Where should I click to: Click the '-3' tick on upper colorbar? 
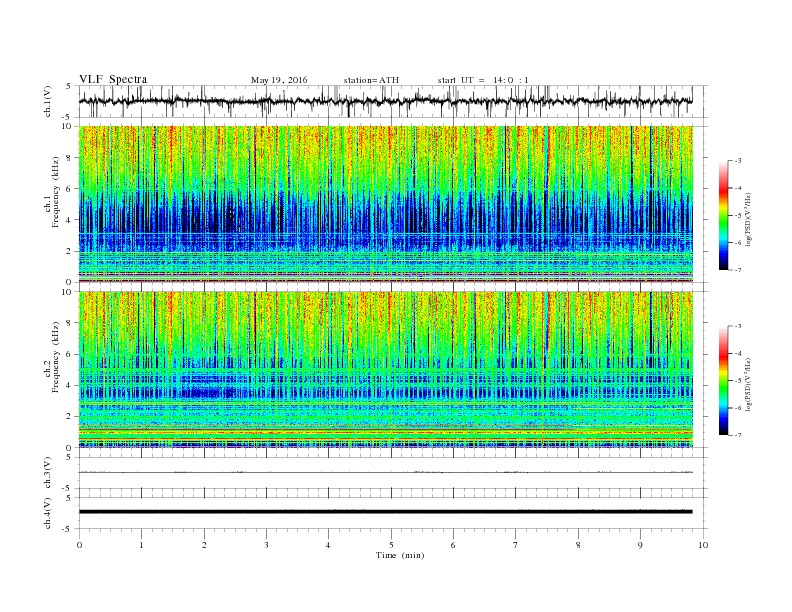[738, 161]
